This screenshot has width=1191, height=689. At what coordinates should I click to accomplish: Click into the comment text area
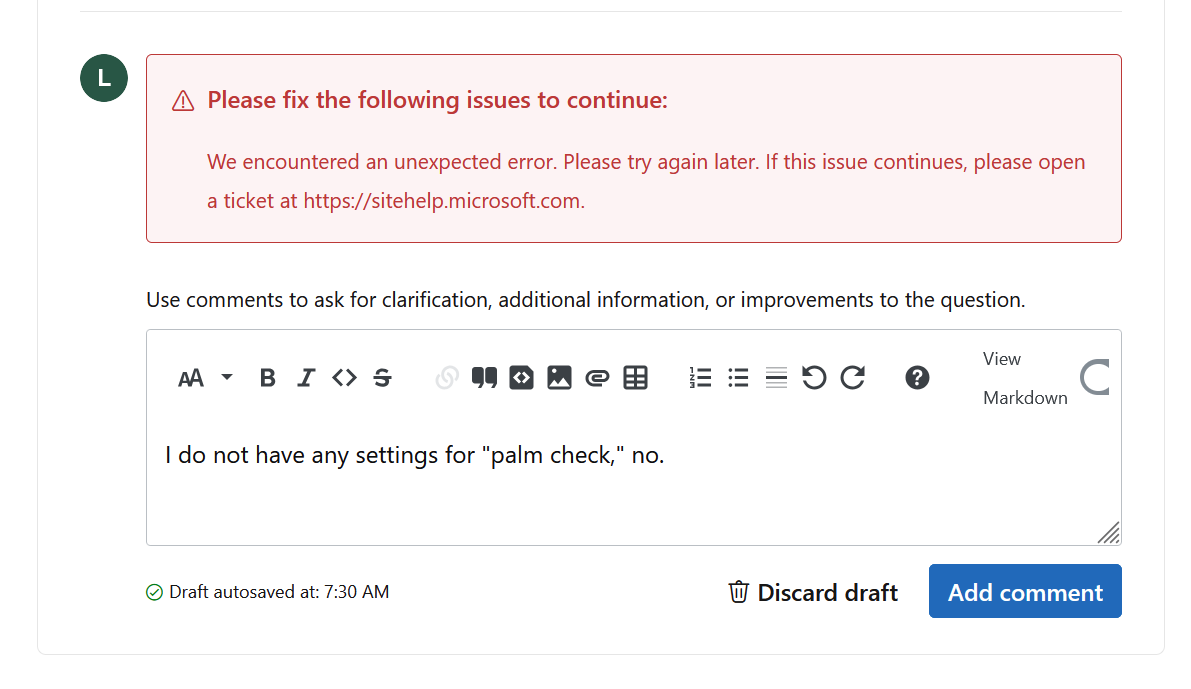[633, 479]
